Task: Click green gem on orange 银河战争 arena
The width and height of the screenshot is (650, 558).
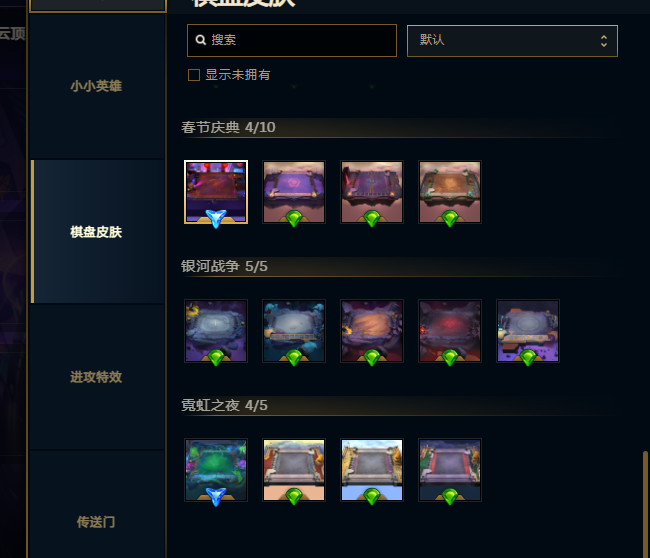Action: pyautogui.click(x=372, y=357)
